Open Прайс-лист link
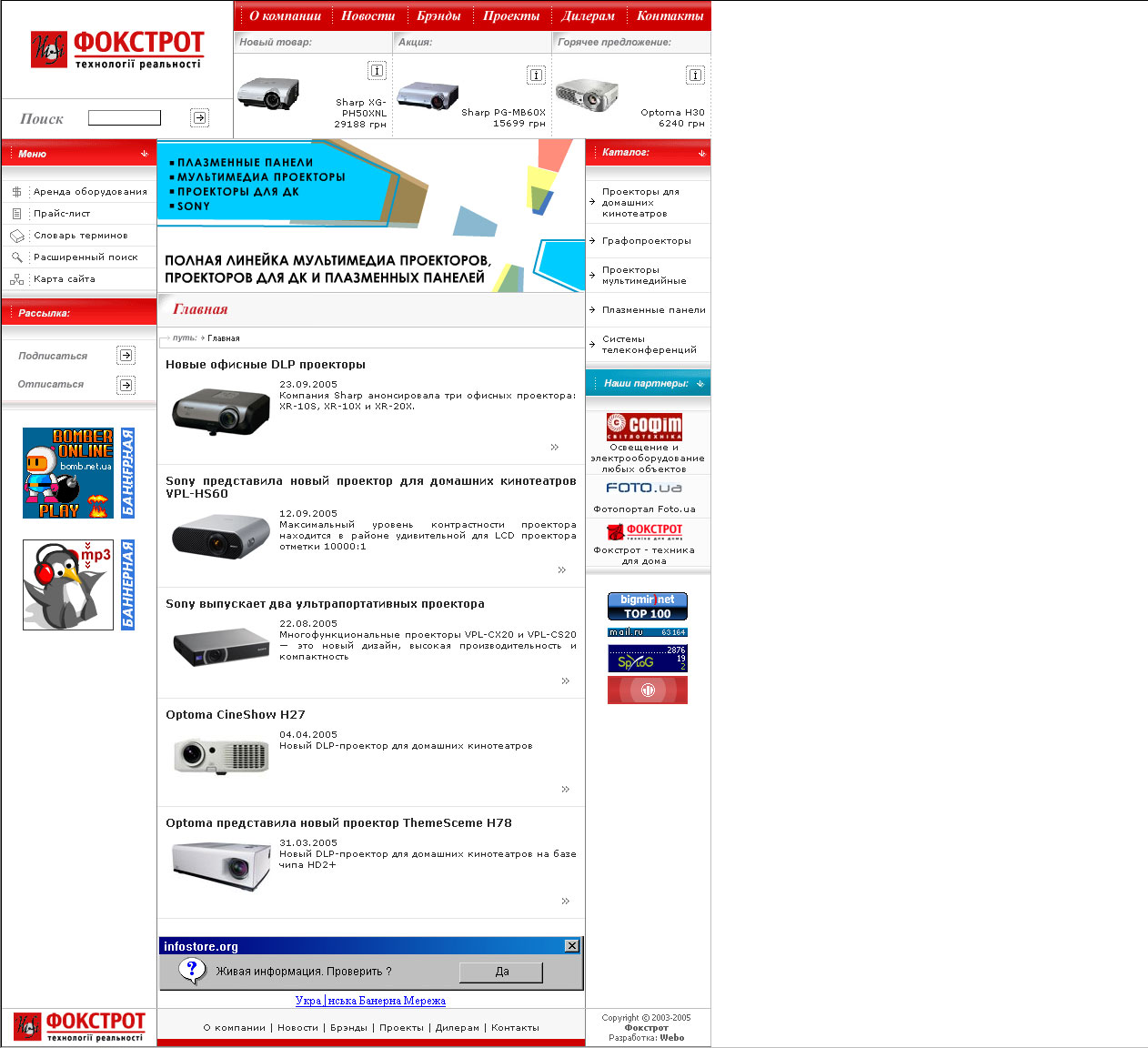This screenshot has width=1148, height=1048. tap(62, 214)
